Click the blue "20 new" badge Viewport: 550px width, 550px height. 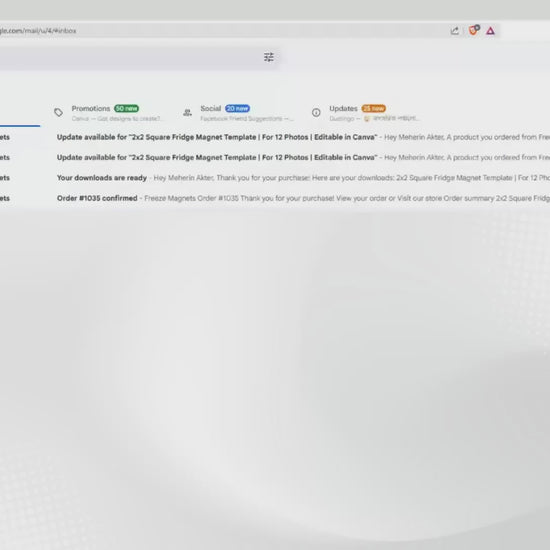[237, 108]
